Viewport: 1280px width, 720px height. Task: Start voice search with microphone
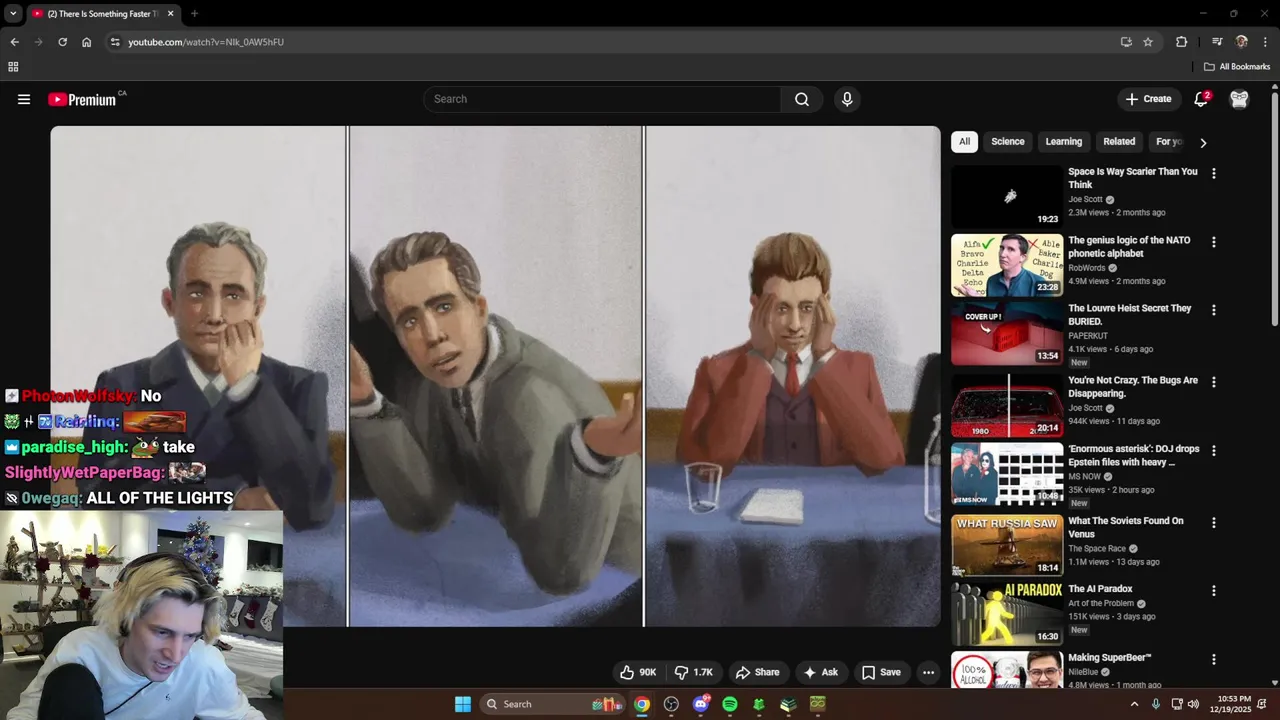pyautogui.click(x=847, y=99)
